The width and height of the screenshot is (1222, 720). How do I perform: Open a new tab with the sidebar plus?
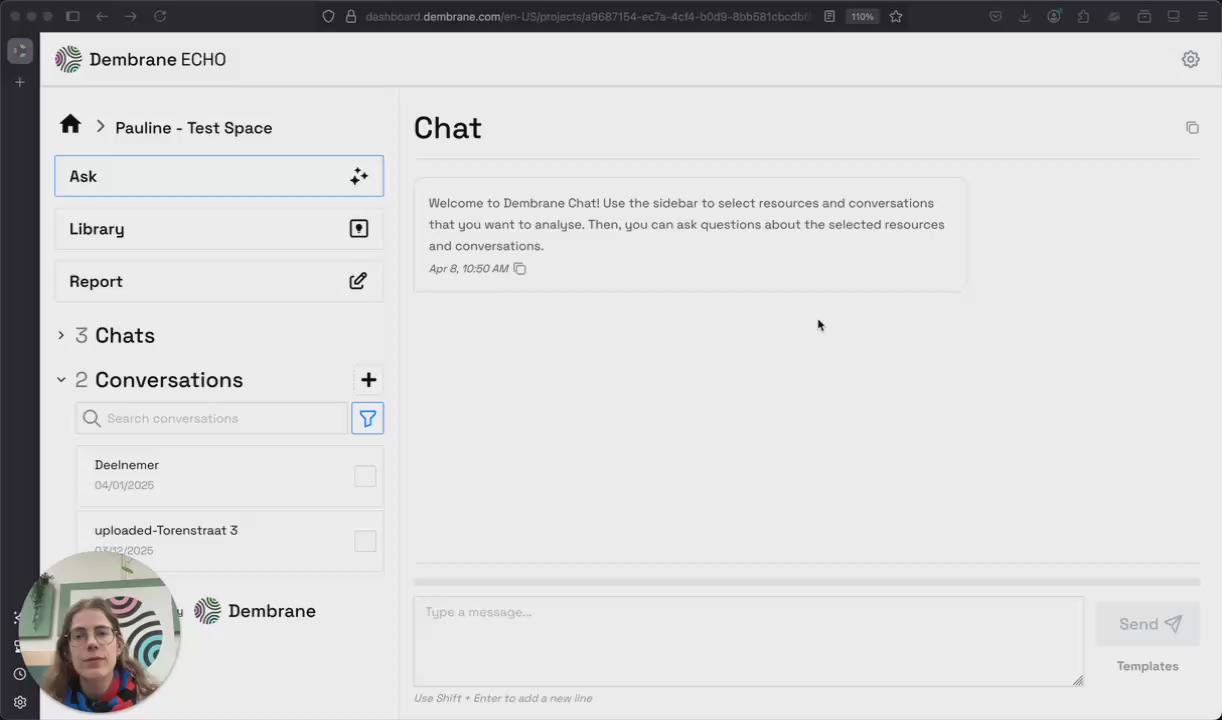(x=19, y=82)
